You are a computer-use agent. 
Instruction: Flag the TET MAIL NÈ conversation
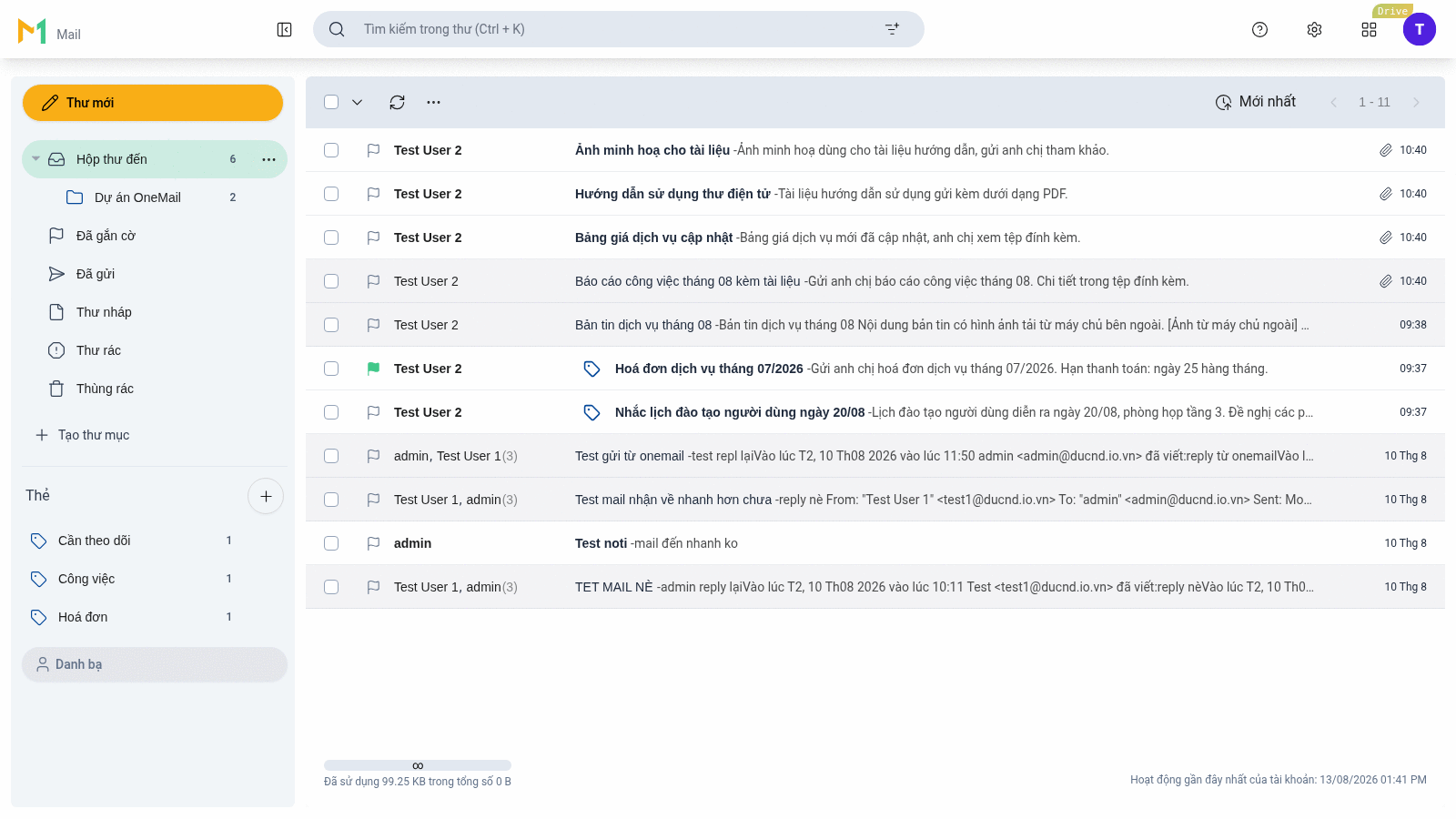[x=373, y=587]
